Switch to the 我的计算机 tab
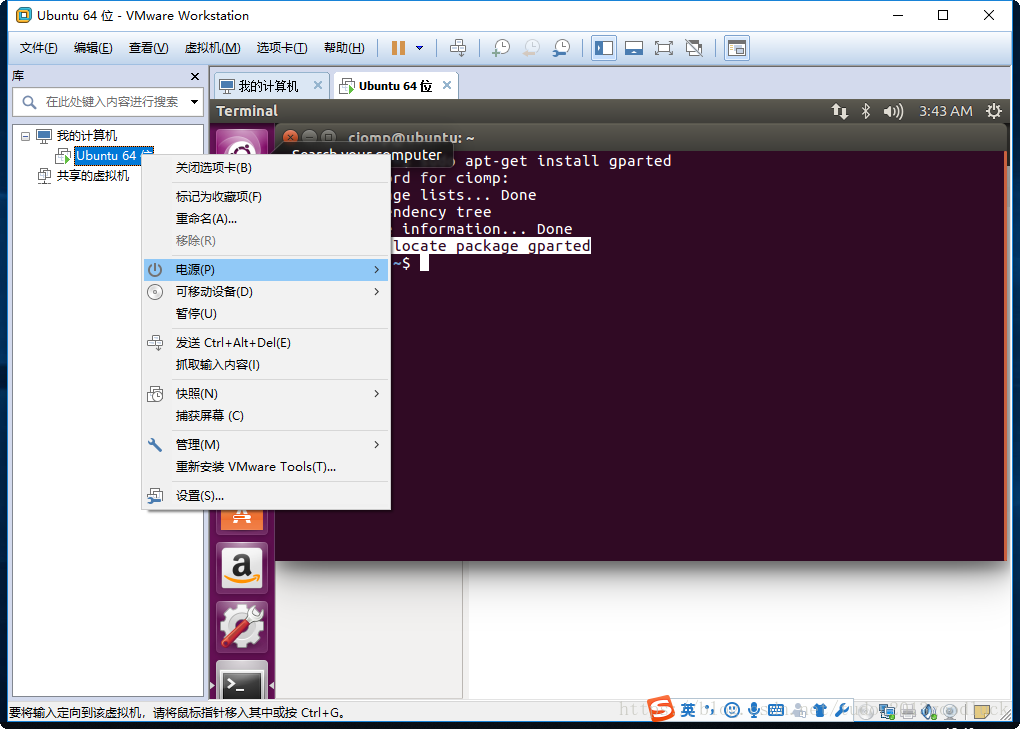 [x=267, y=86]
